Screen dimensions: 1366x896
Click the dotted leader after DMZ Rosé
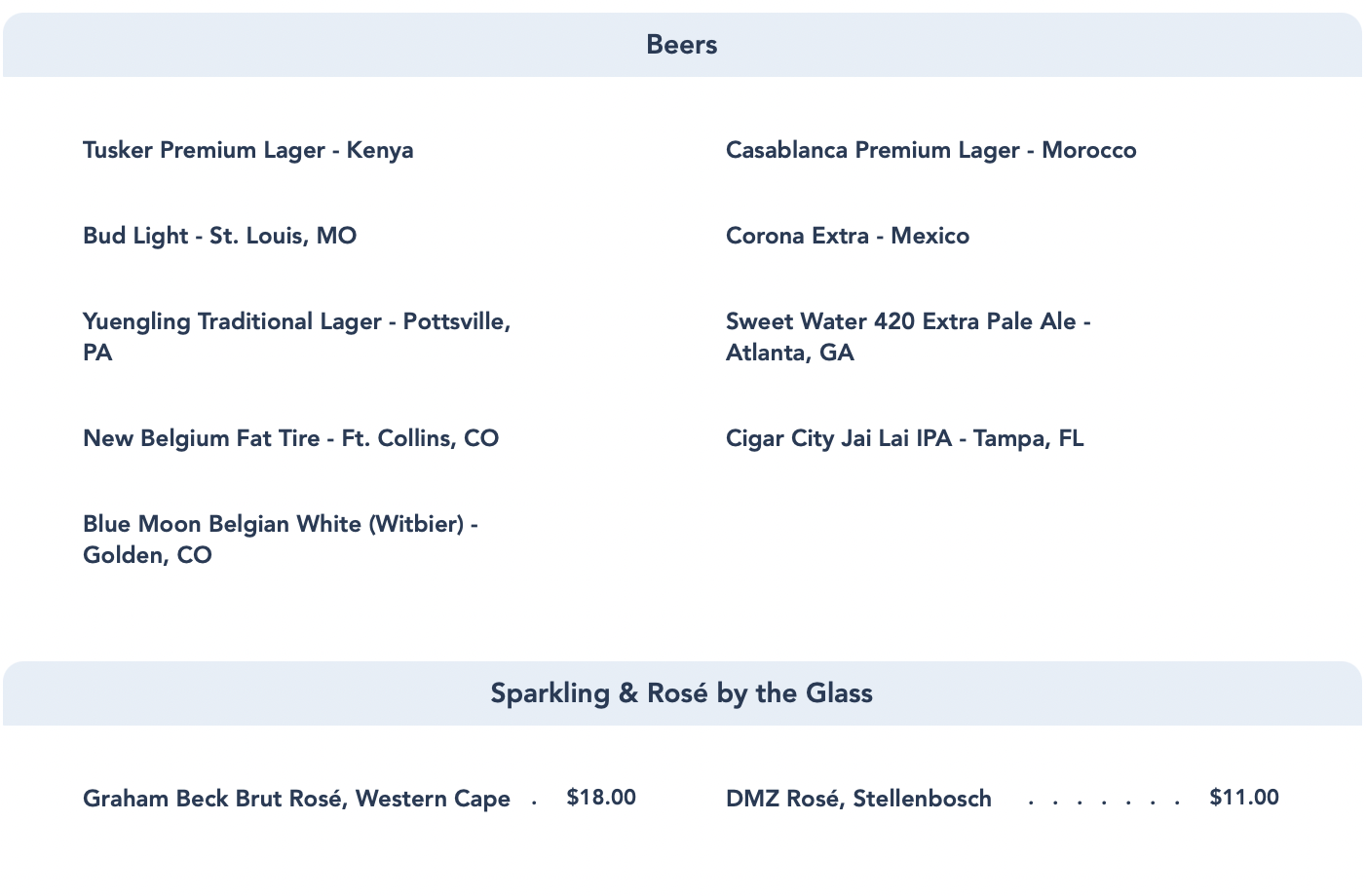coord(1104,803)
